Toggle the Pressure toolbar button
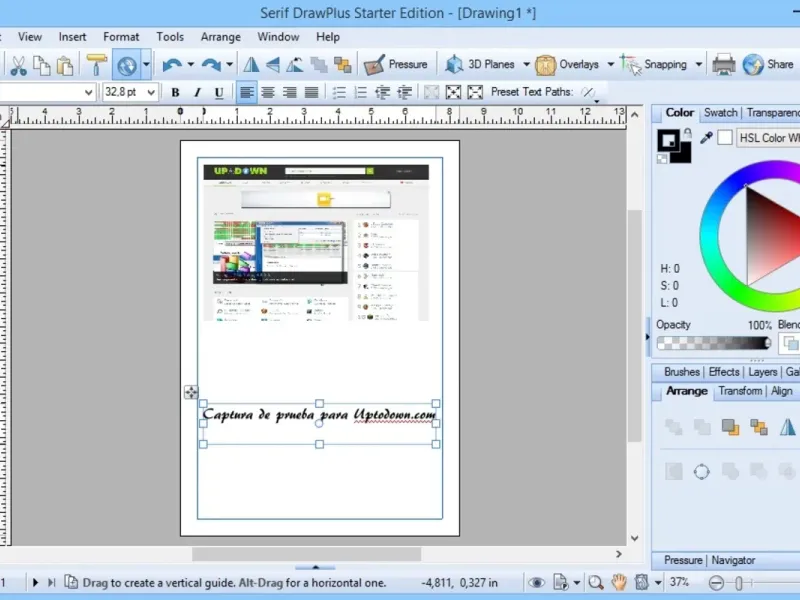The height and width of the screenshot is (600, 800). [395, 64]
